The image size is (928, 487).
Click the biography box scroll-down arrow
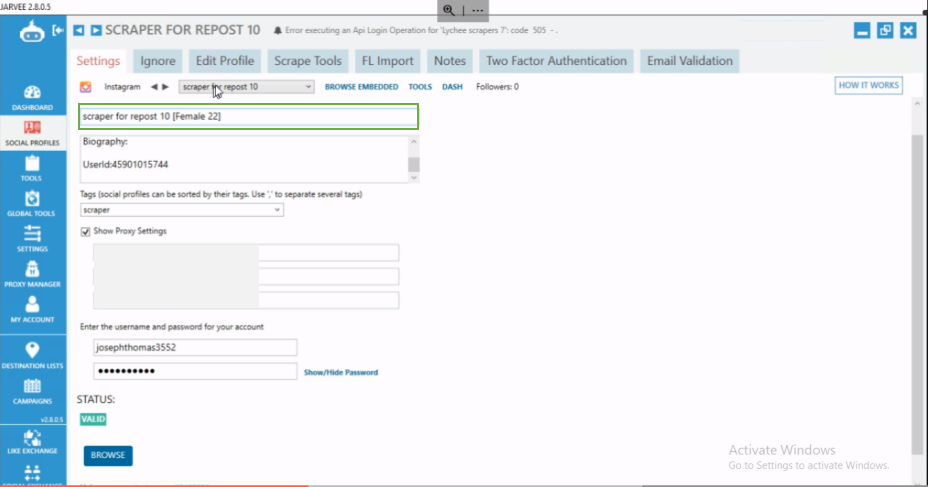pyautogui.click(x=414, y=177)
